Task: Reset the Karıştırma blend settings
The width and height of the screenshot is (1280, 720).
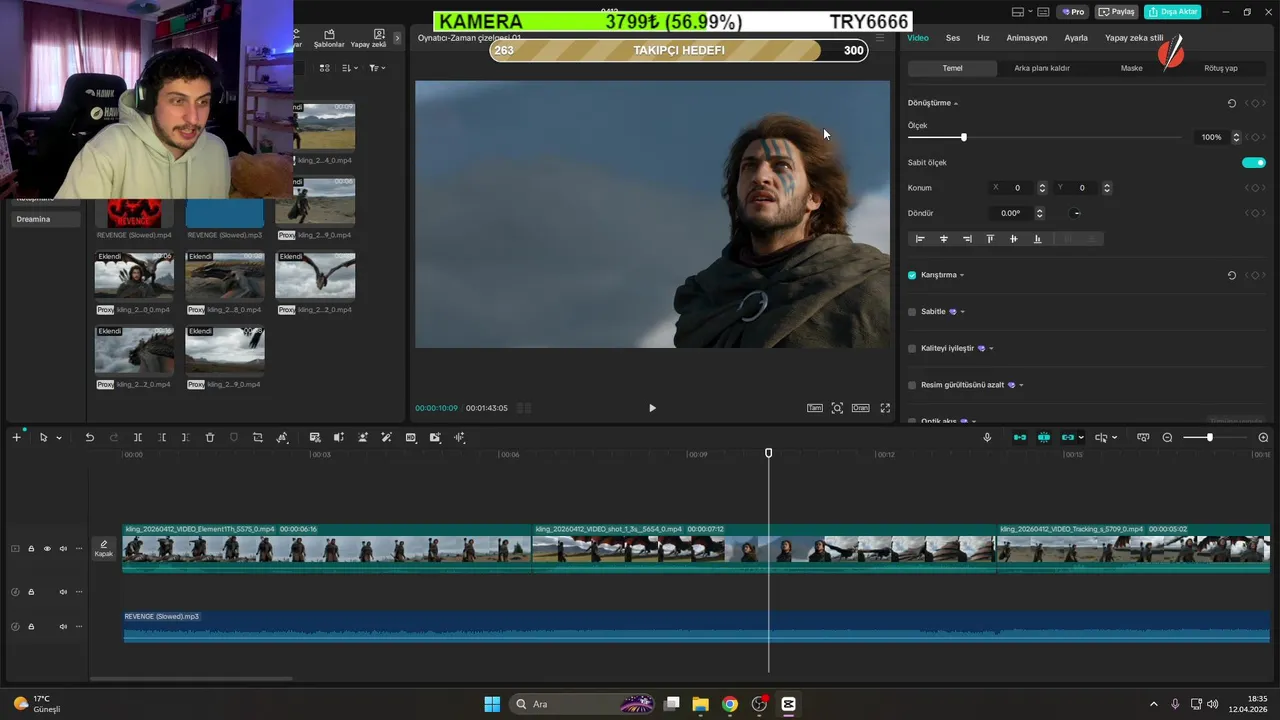Action: [x=1232, y=275]
